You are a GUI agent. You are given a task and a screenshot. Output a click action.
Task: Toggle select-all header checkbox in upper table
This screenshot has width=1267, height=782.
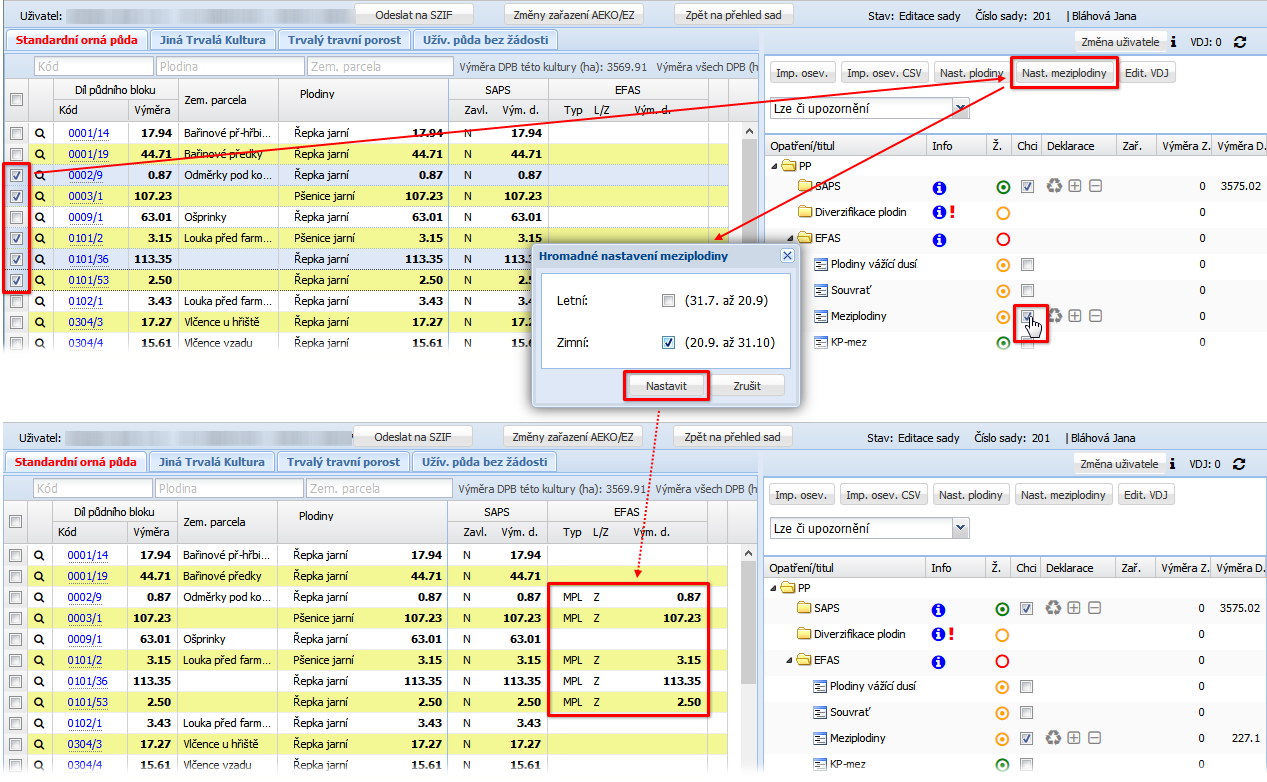[x=16, y=99]
